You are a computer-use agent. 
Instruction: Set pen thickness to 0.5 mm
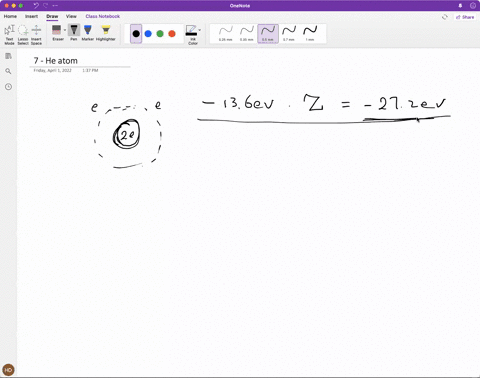coord(268,34)
